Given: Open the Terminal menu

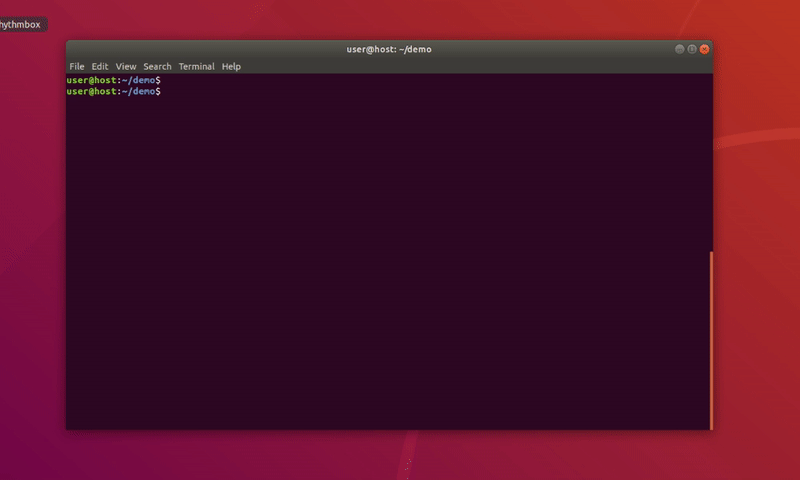Looking at the screenshot, I should tap(196, 66).
